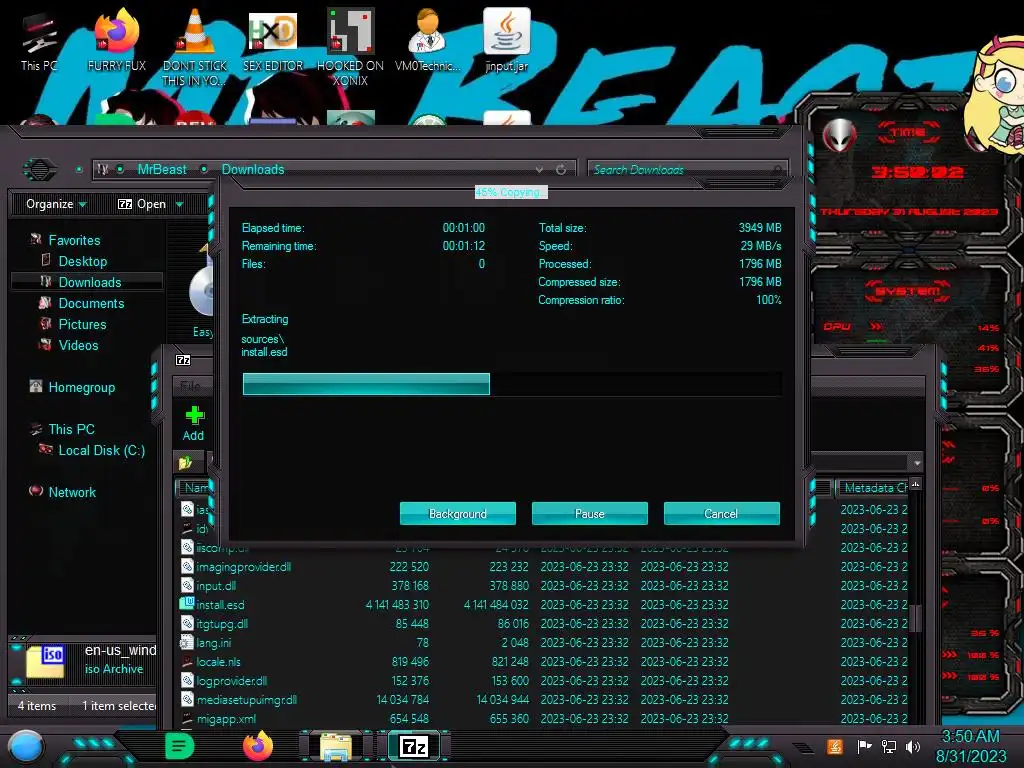
Task: Select install.esd row in 7-Zip
Action: 543,604
